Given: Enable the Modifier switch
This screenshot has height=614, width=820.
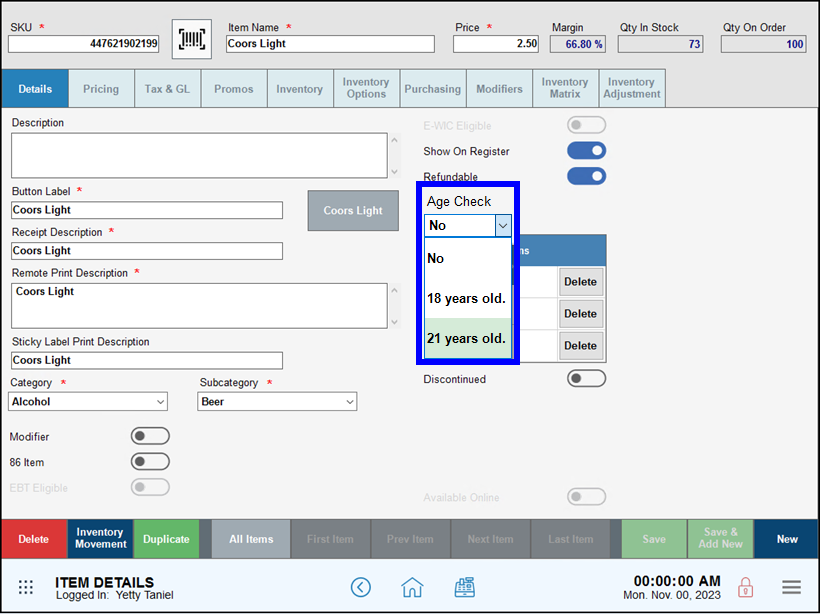Looking at the screenshot, I should 150,436.
